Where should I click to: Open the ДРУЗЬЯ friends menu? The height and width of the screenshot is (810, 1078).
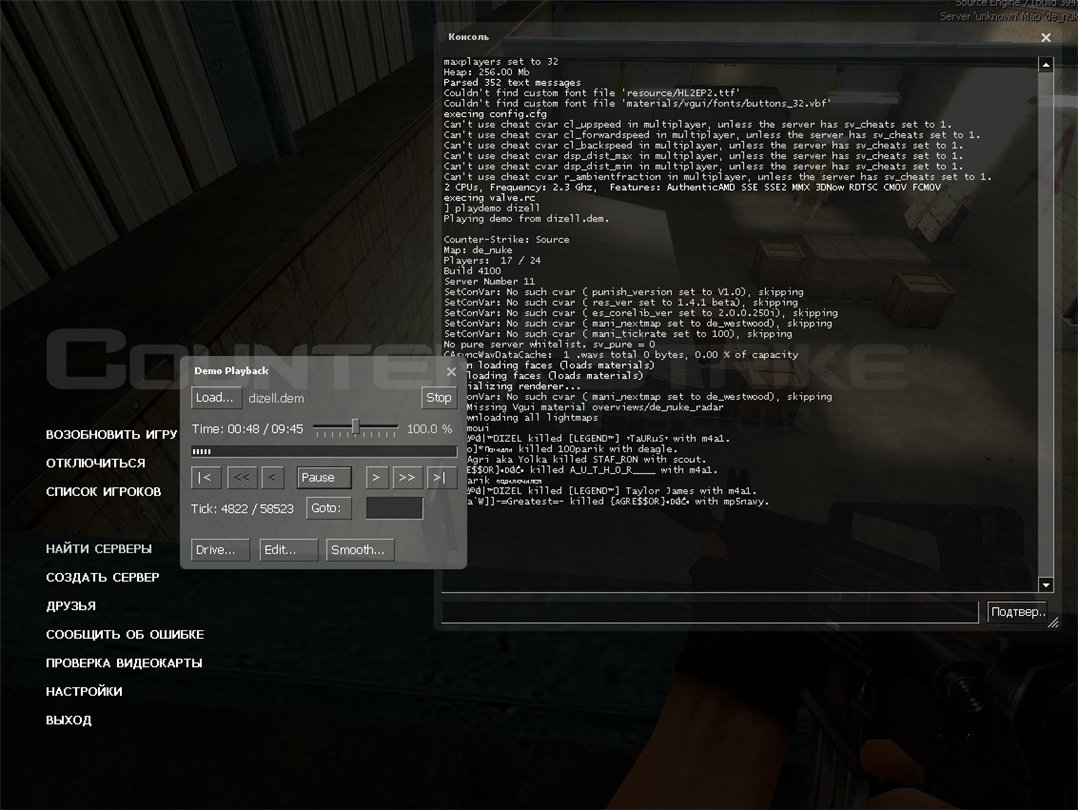point(71,606)
